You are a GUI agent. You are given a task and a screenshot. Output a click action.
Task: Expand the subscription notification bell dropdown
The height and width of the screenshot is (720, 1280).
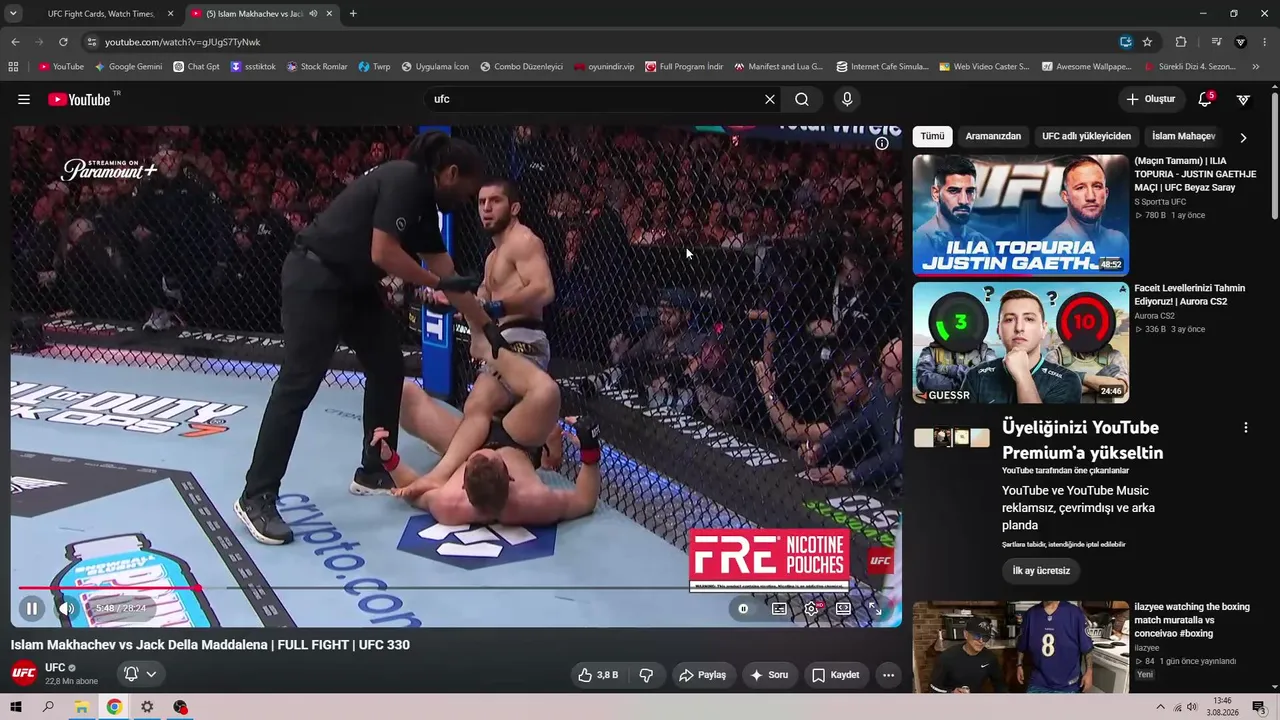coord(140,674)
